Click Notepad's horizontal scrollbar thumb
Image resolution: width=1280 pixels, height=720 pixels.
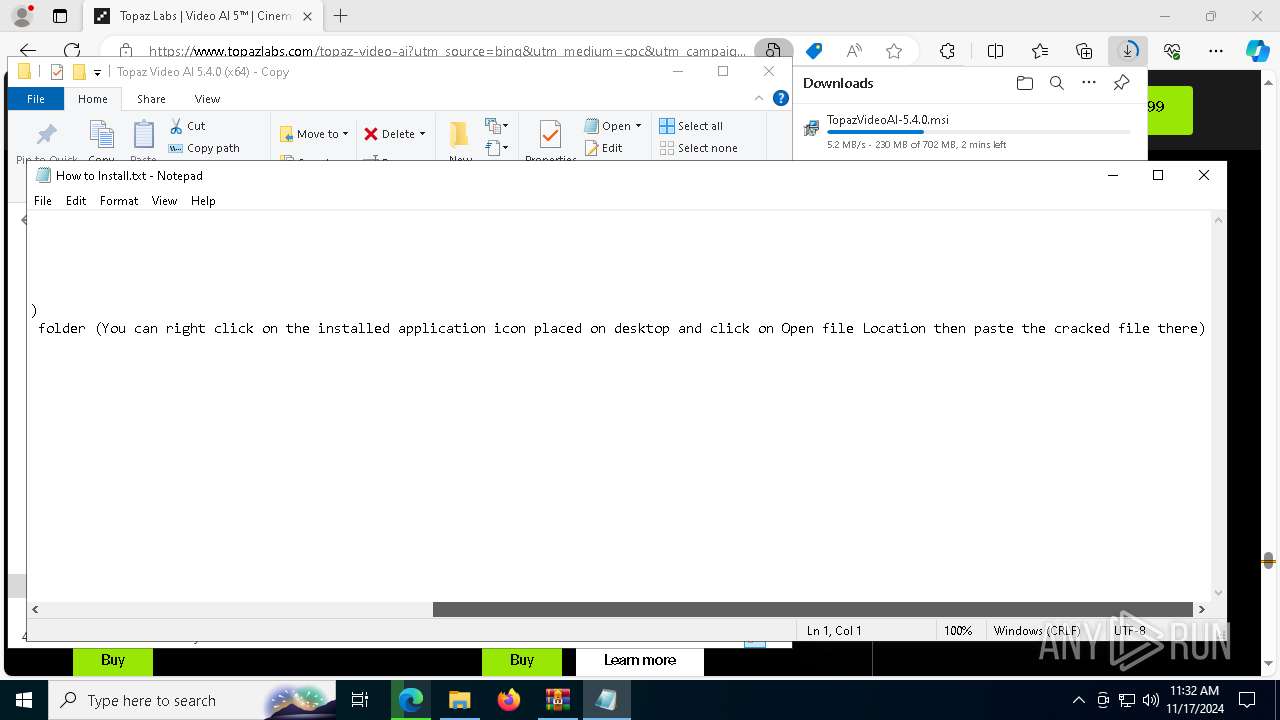point(813,609)
